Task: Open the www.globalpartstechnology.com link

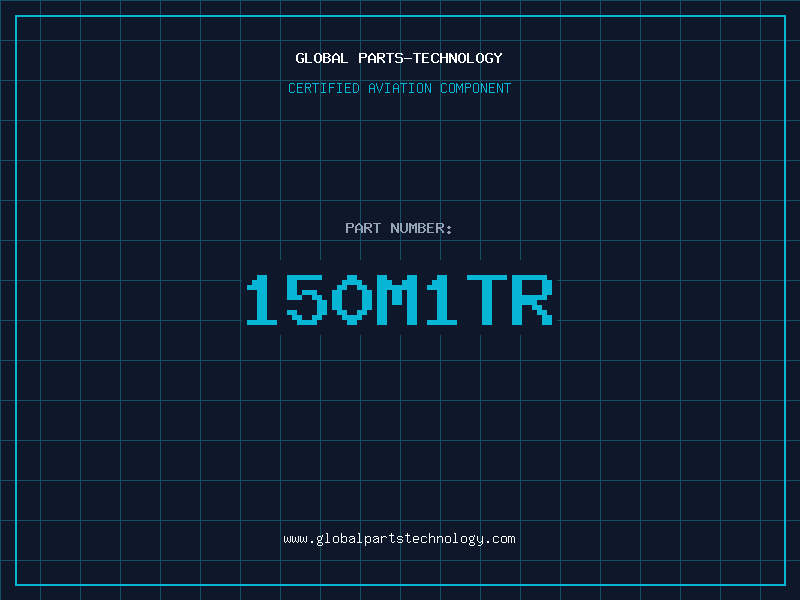Action: tap(399, 539)
